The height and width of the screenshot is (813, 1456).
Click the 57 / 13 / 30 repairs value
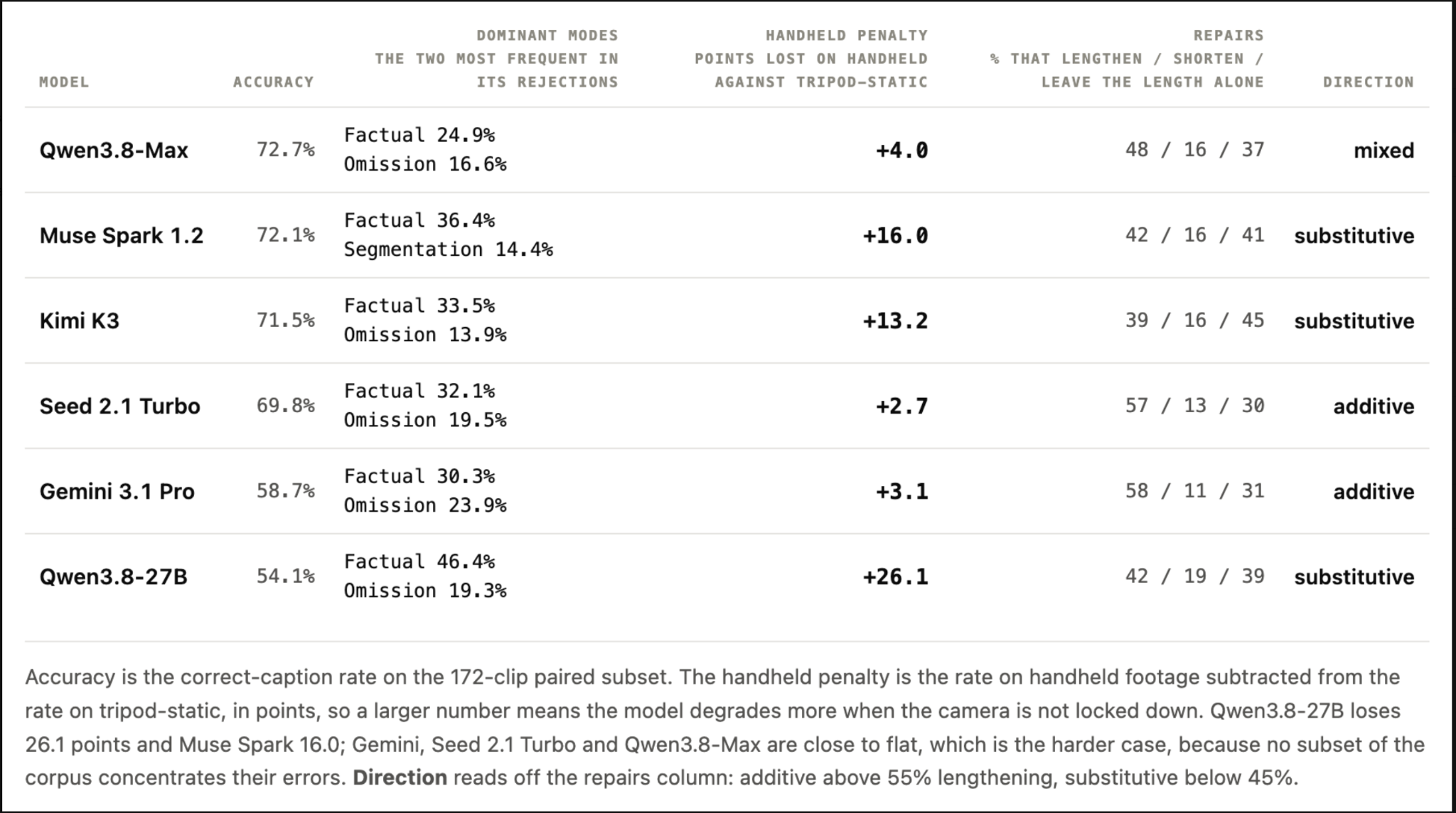(x=1195, y=405)
